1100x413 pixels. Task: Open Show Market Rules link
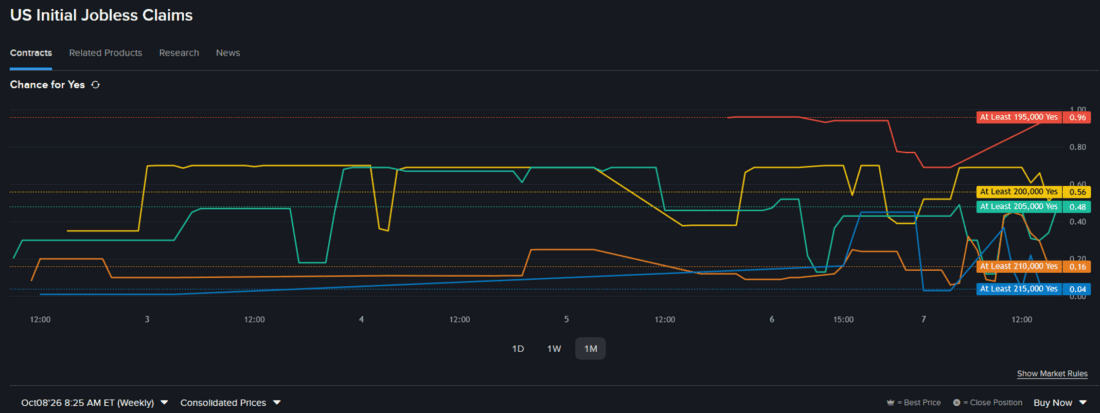[x=1052, y=374]
